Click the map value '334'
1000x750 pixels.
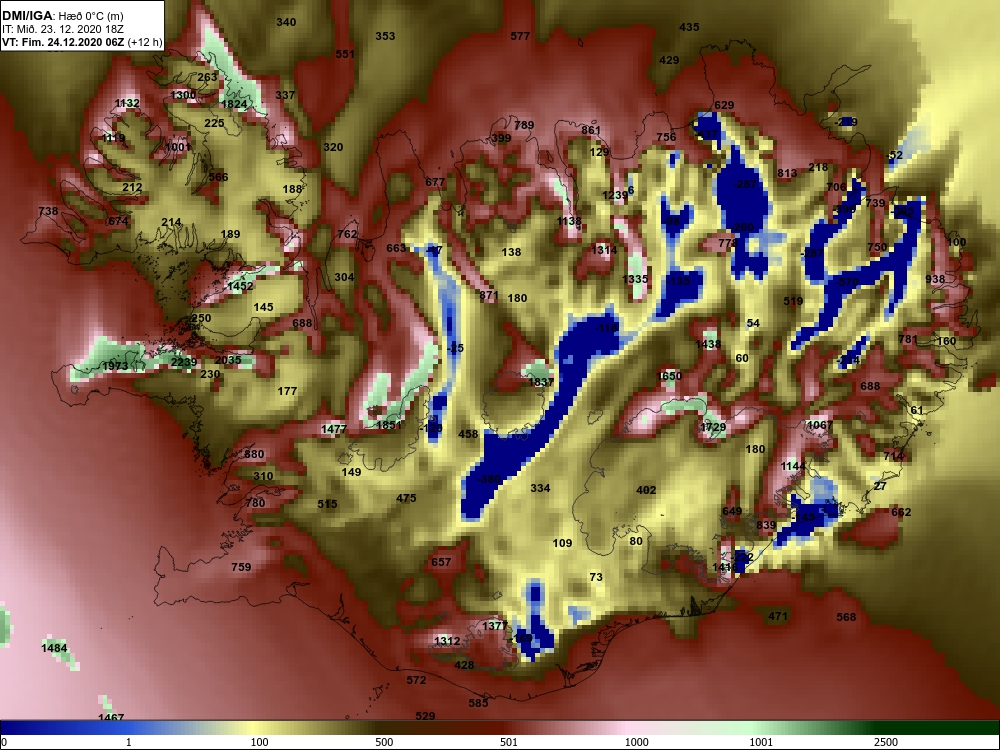click(x=540, y=489)
